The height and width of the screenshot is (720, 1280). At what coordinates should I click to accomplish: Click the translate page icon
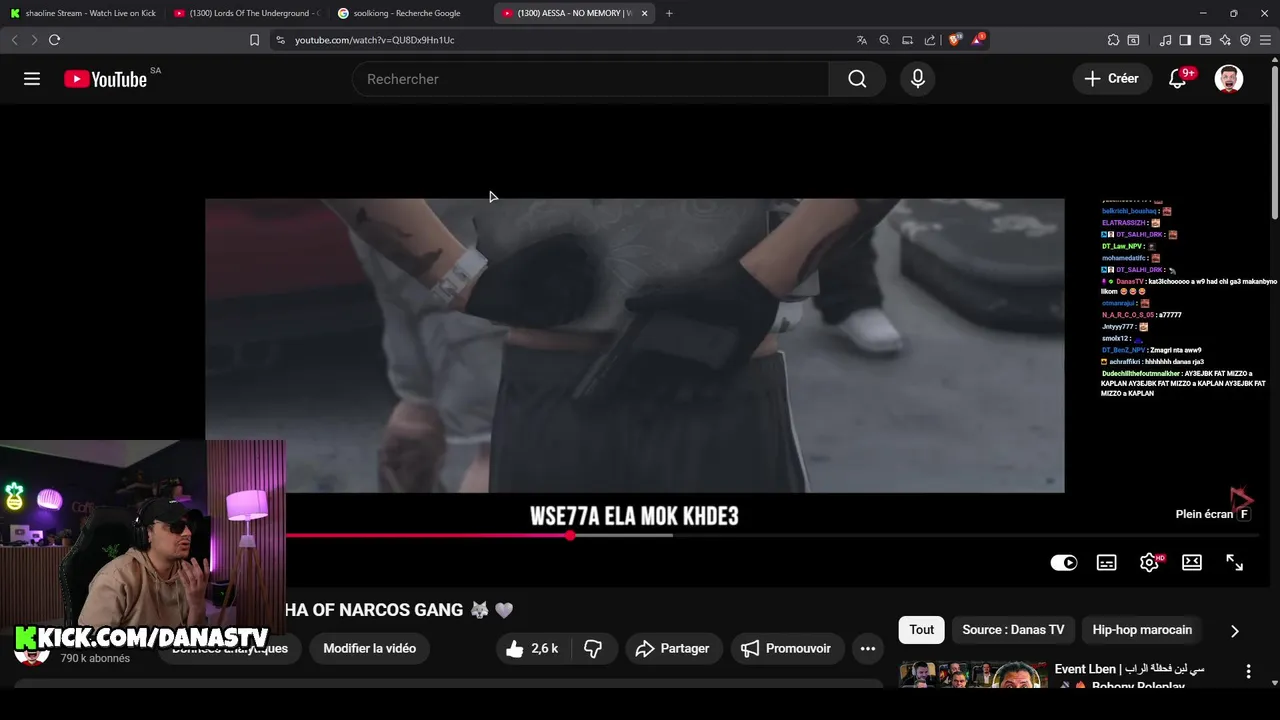coord(862,40)
